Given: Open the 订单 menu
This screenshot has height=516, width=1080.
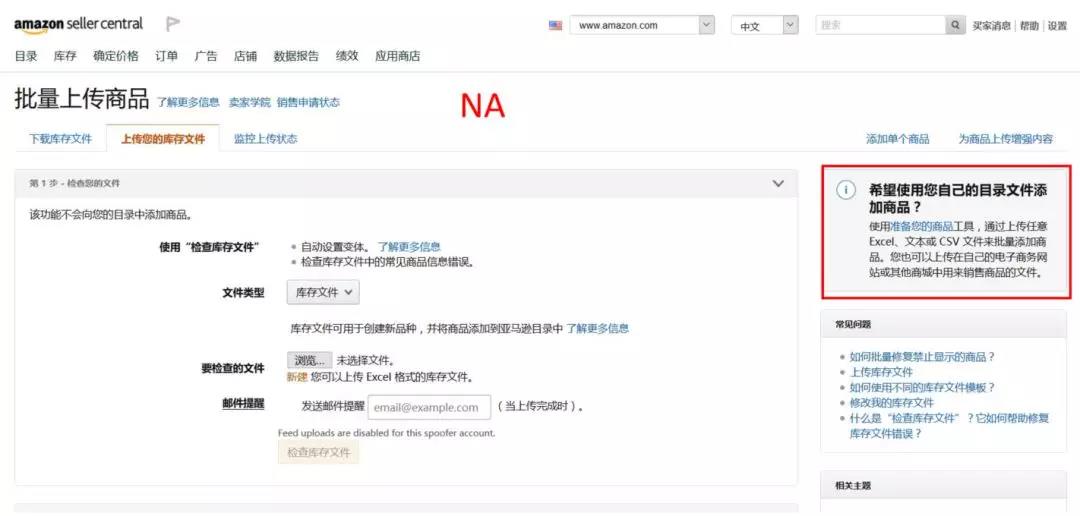Looking at the screenshot, I should pos(166,56).
